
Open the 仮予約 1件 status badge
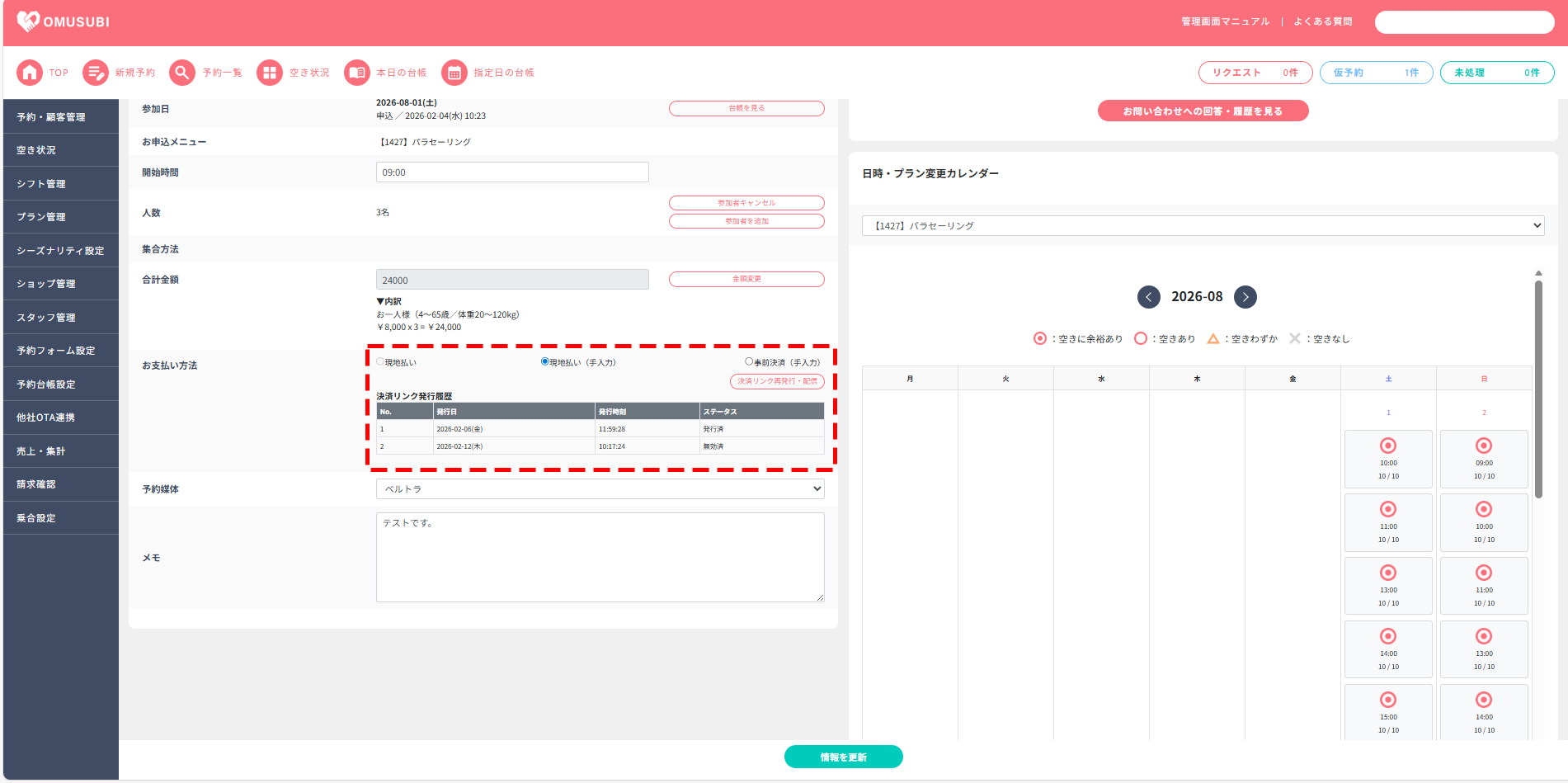1376,73
